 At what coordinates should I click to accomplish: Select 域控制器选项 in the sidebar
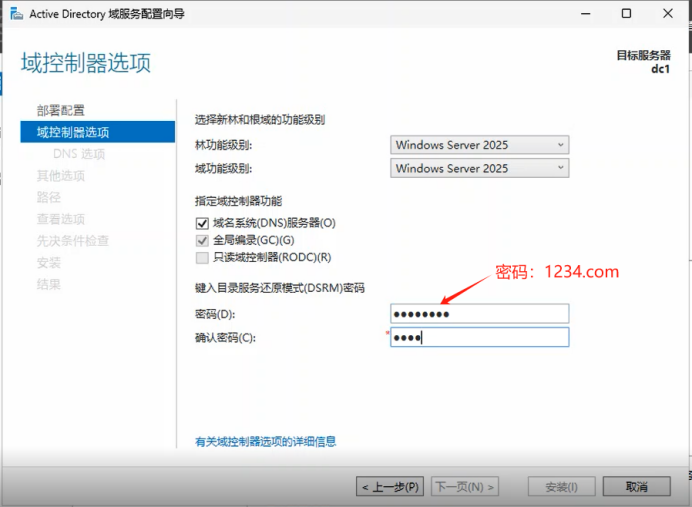98,132
